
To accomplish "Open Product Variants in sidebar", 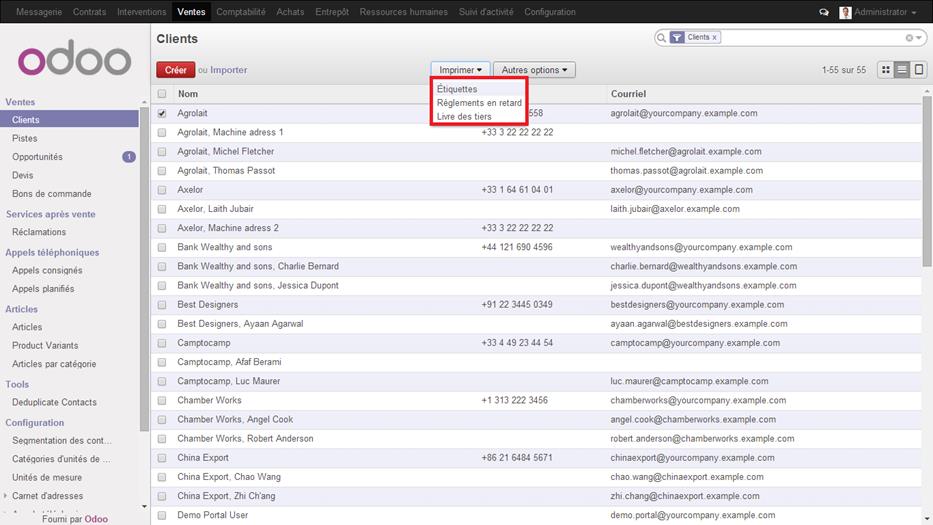I will click(x=45, y=345).
